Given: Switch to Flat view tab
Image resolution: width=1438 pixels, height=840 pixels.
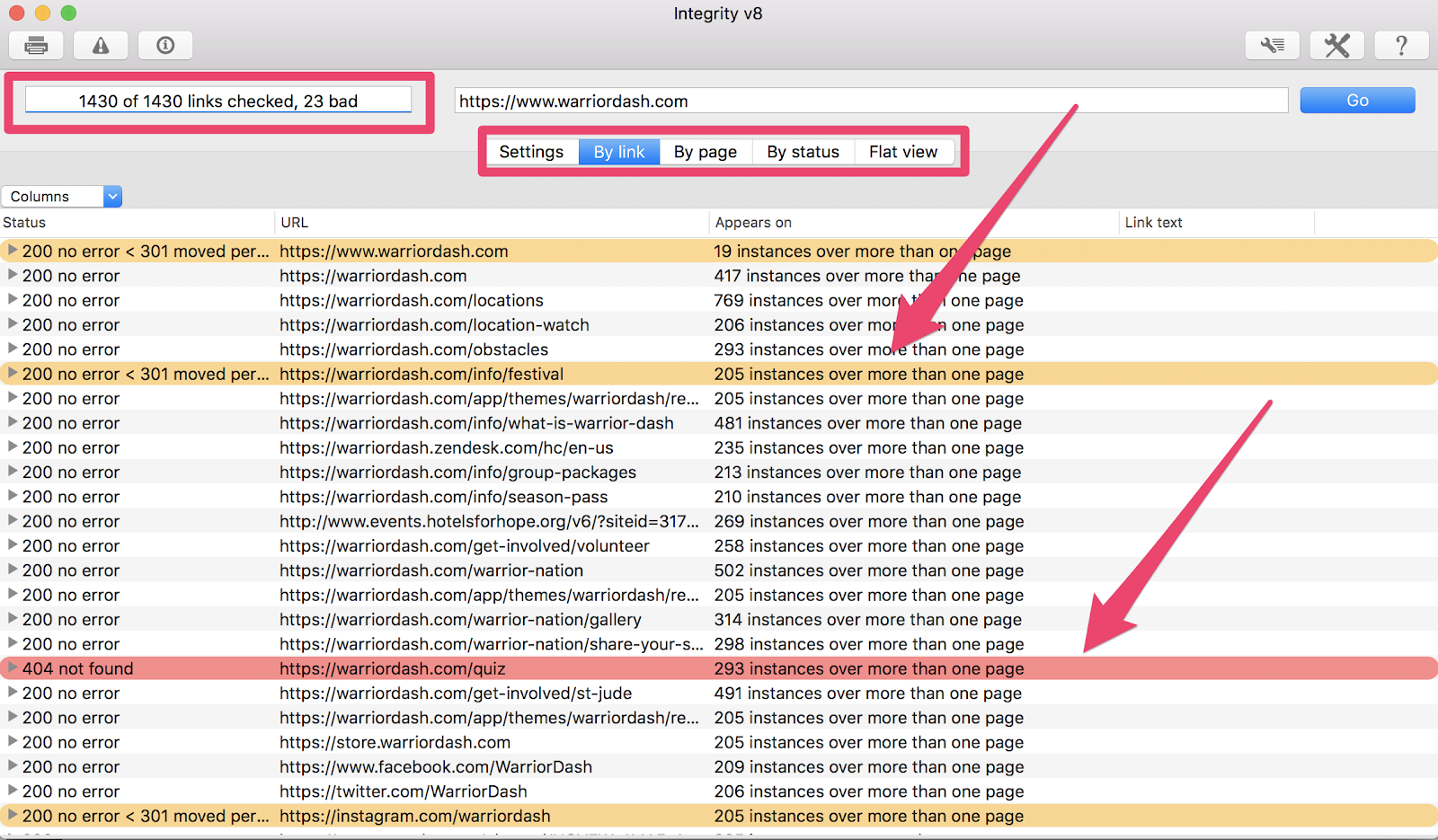Looking at the screenshot, I should (903, 152).
